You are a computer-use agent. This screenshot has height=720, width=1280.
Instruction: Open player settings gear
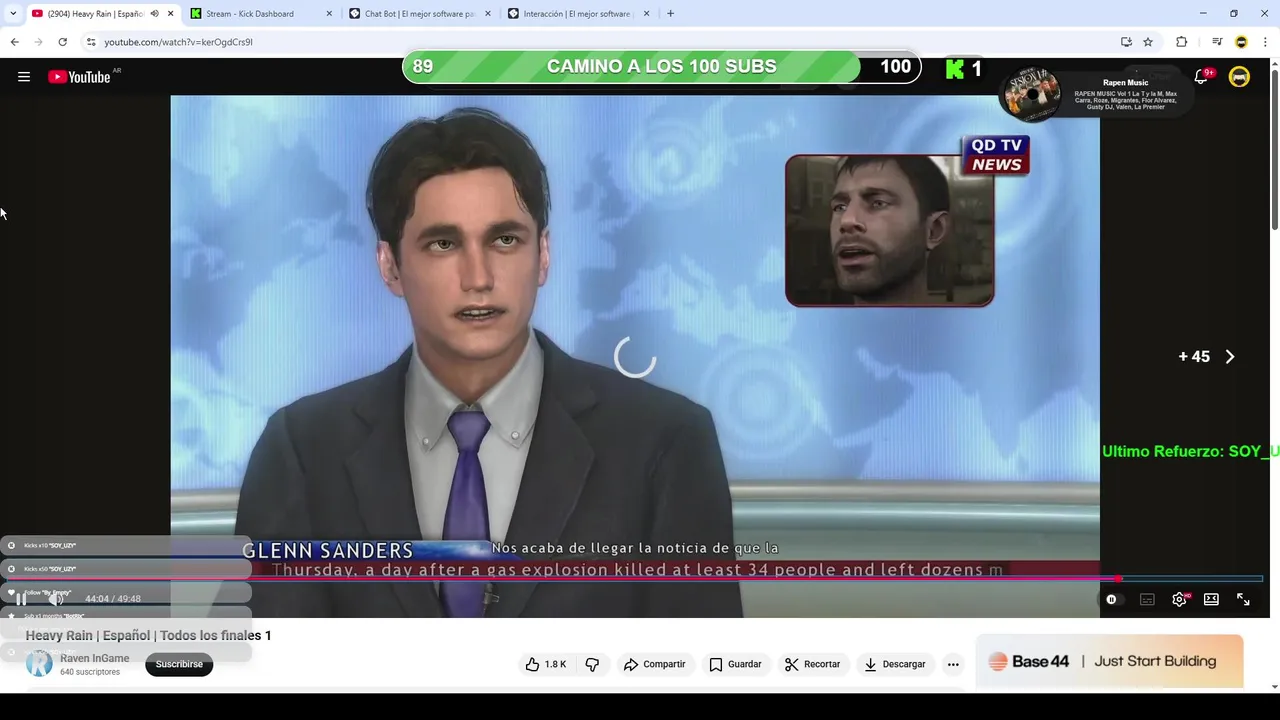click(x=1179, y=599)
